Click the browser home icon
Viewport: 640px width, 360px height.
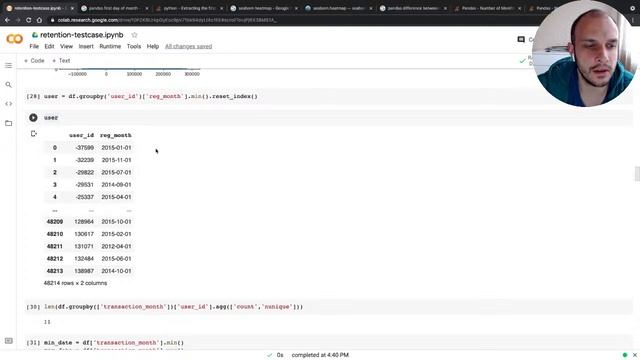39,20
